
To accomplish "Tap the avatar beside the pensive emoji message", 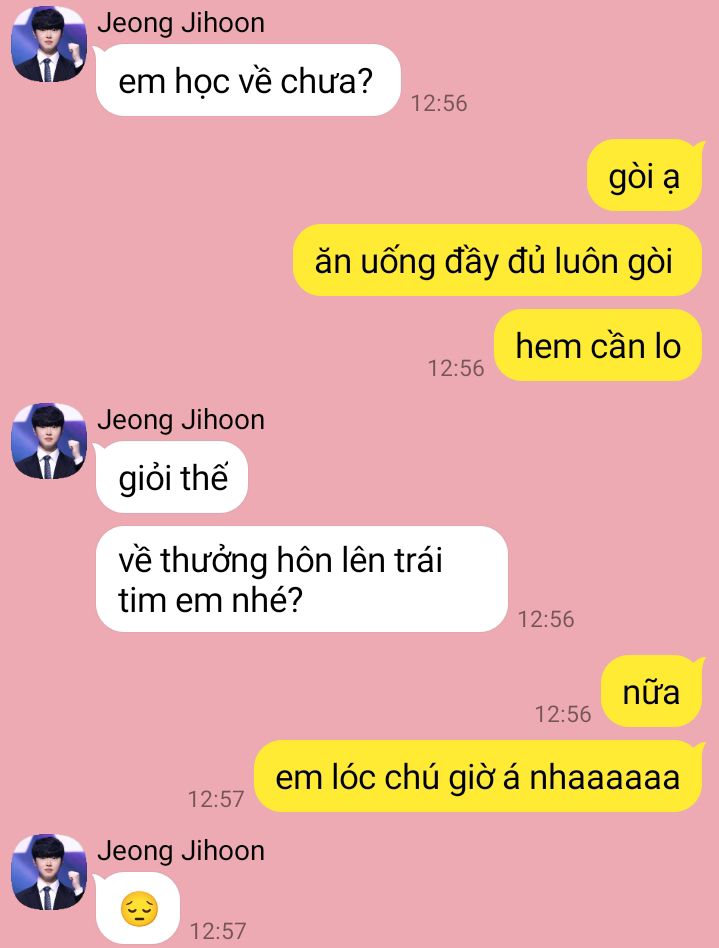I will pos(49,872).
